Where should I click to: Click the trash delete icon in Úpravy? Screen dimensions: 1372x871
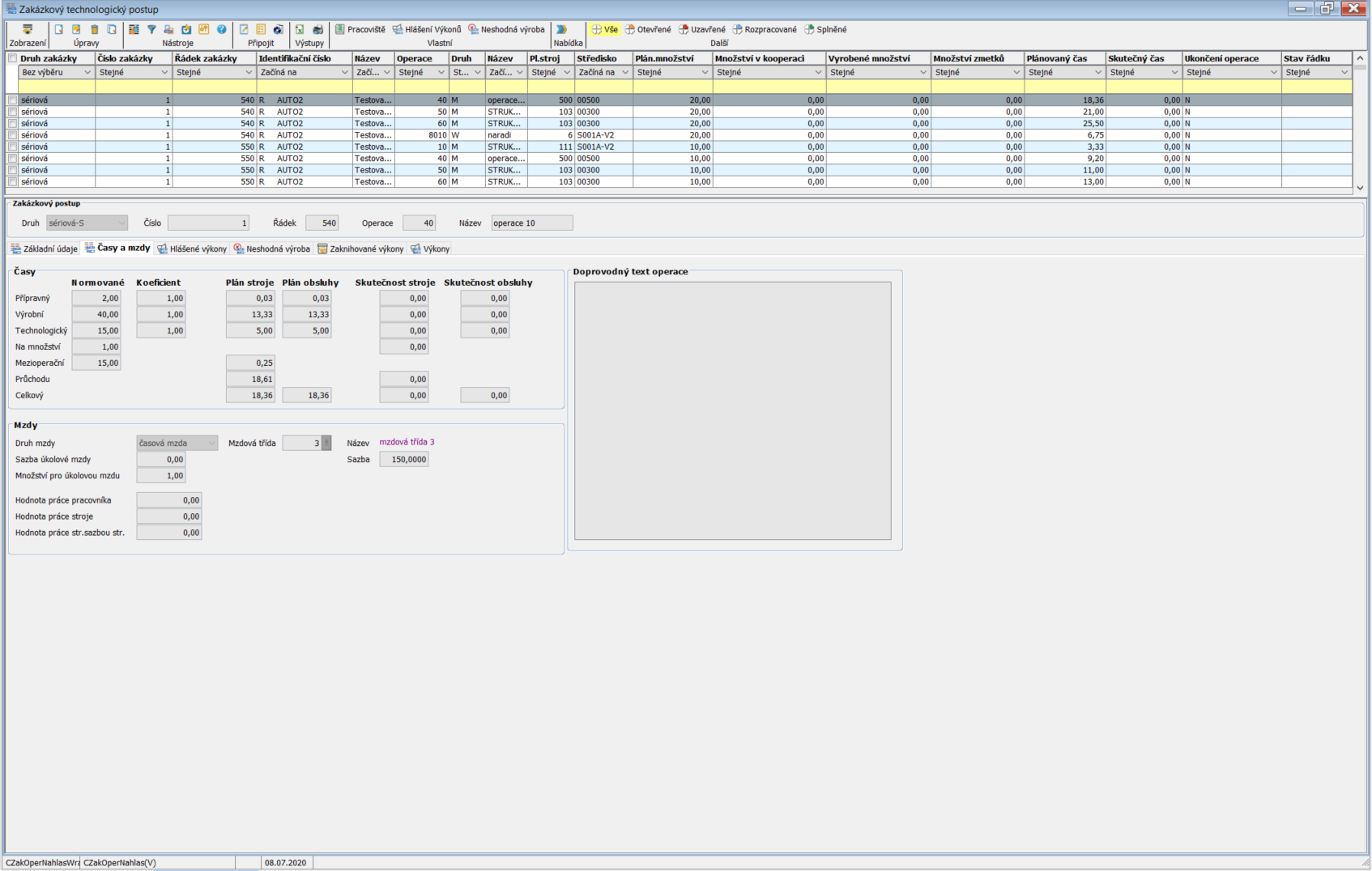tap(94, 30)
